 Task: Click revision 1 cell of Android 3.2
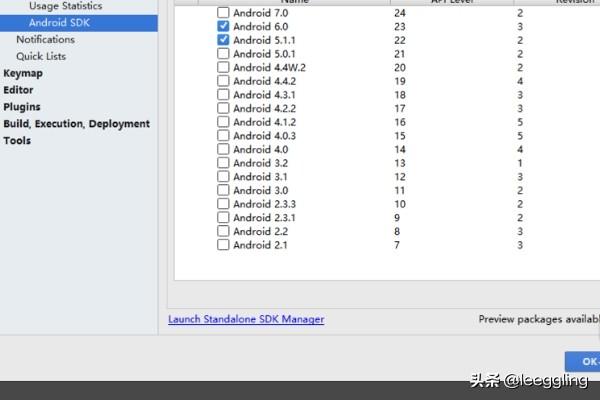coord(520,163)
